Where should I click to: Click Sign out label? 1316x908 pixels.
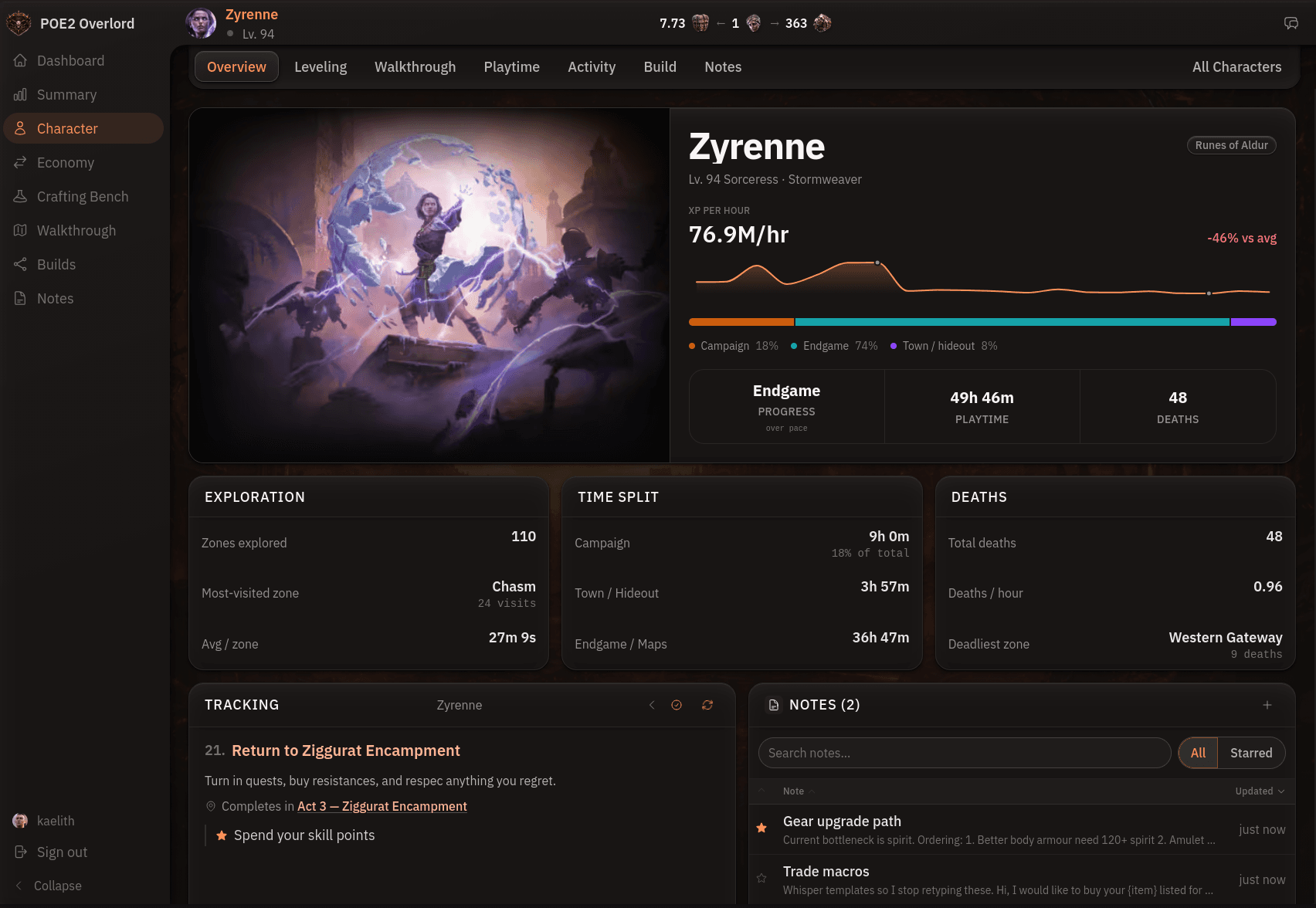(62, 852)
